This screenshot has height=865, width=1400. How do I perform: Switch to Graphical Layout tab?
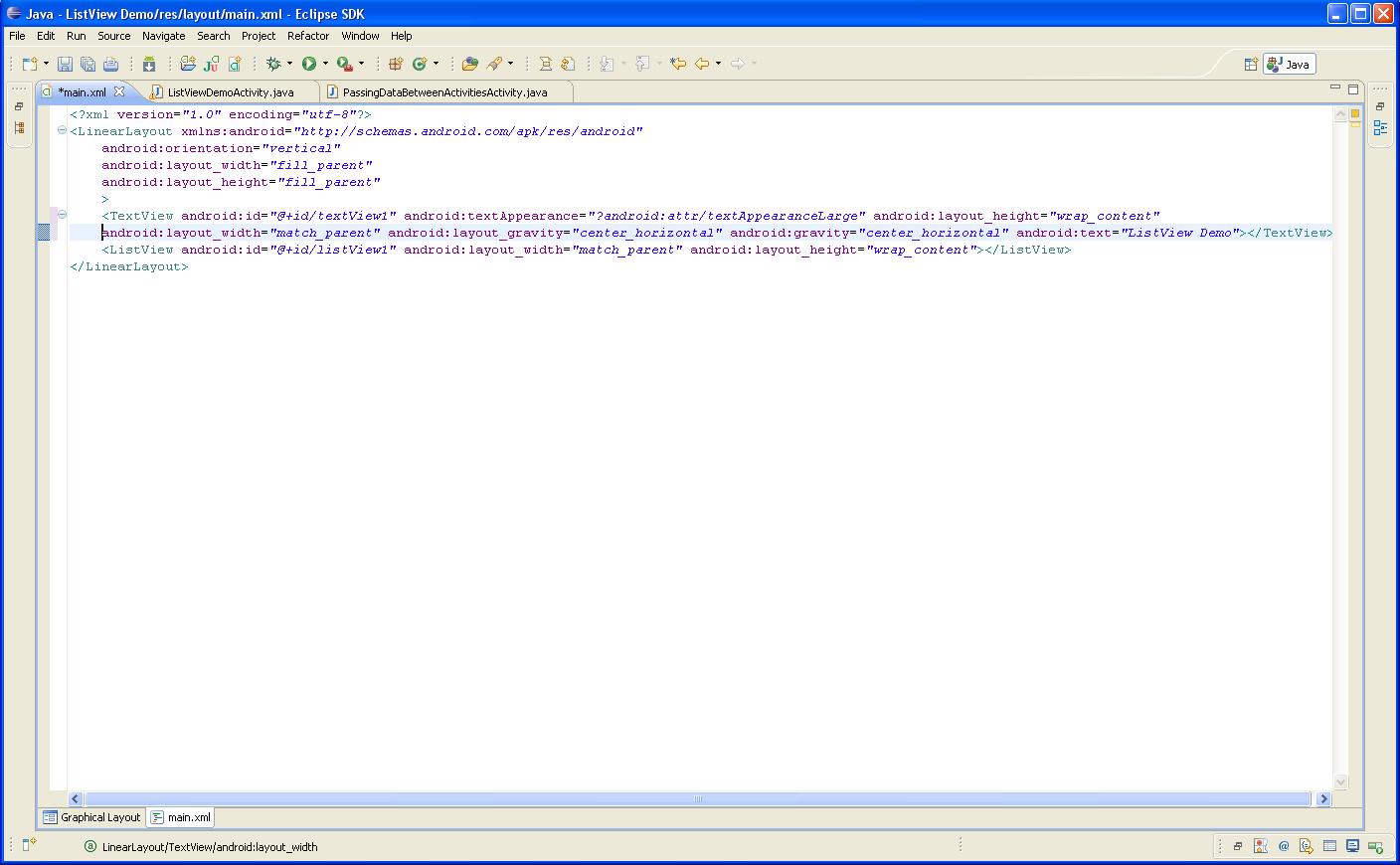click(x=92, y=817)
